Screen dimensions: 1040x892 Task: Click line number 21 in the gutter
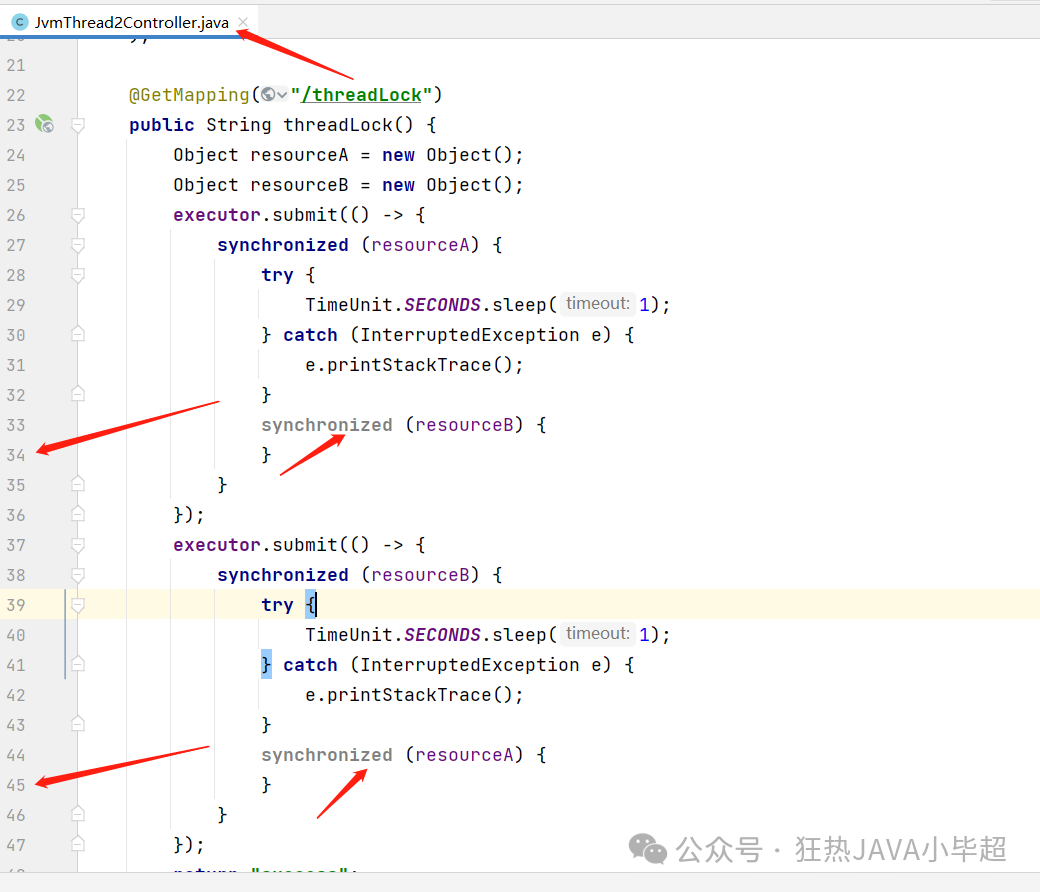point(16,65)
